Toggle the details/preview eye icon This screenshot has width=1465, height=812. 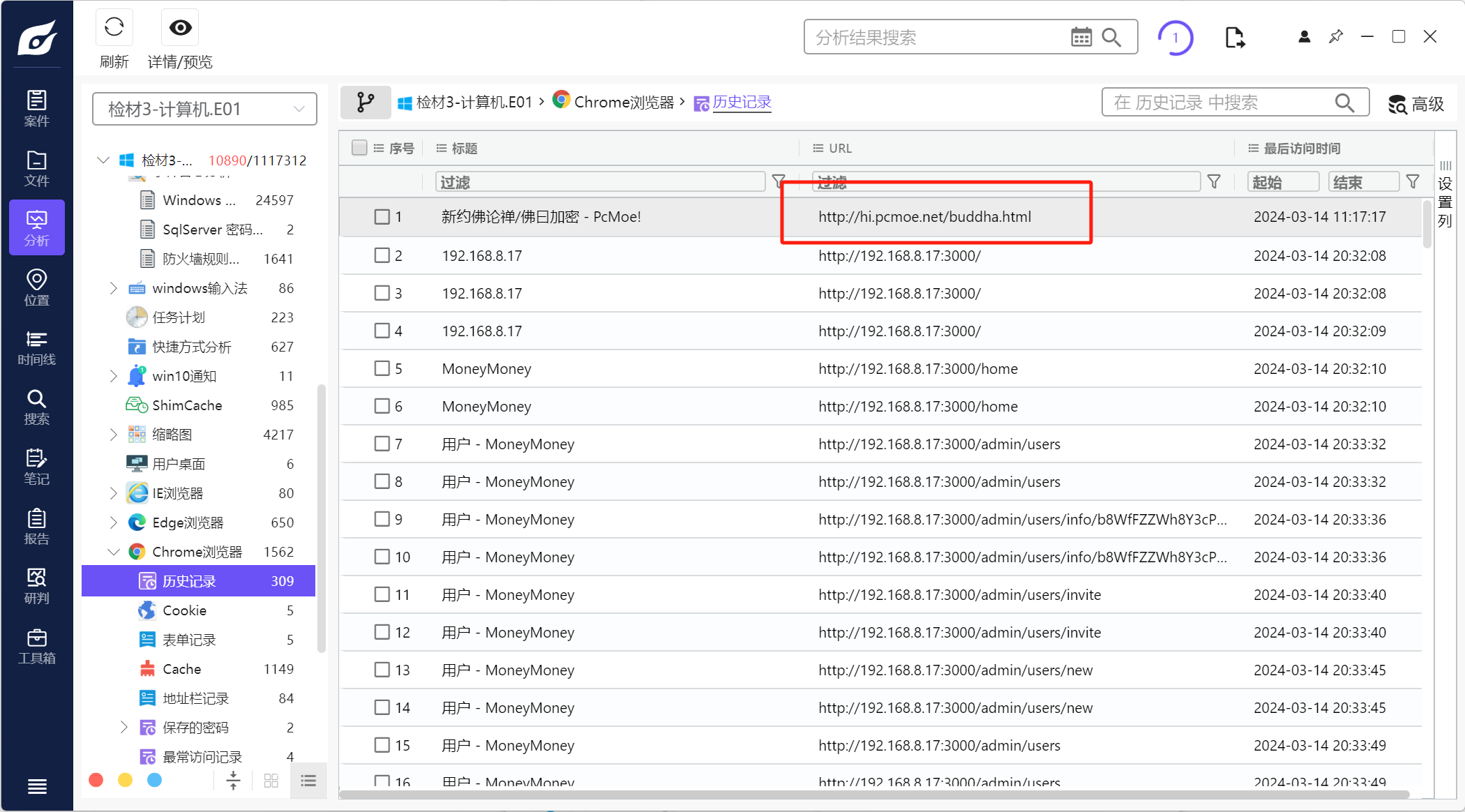(180, 29)
